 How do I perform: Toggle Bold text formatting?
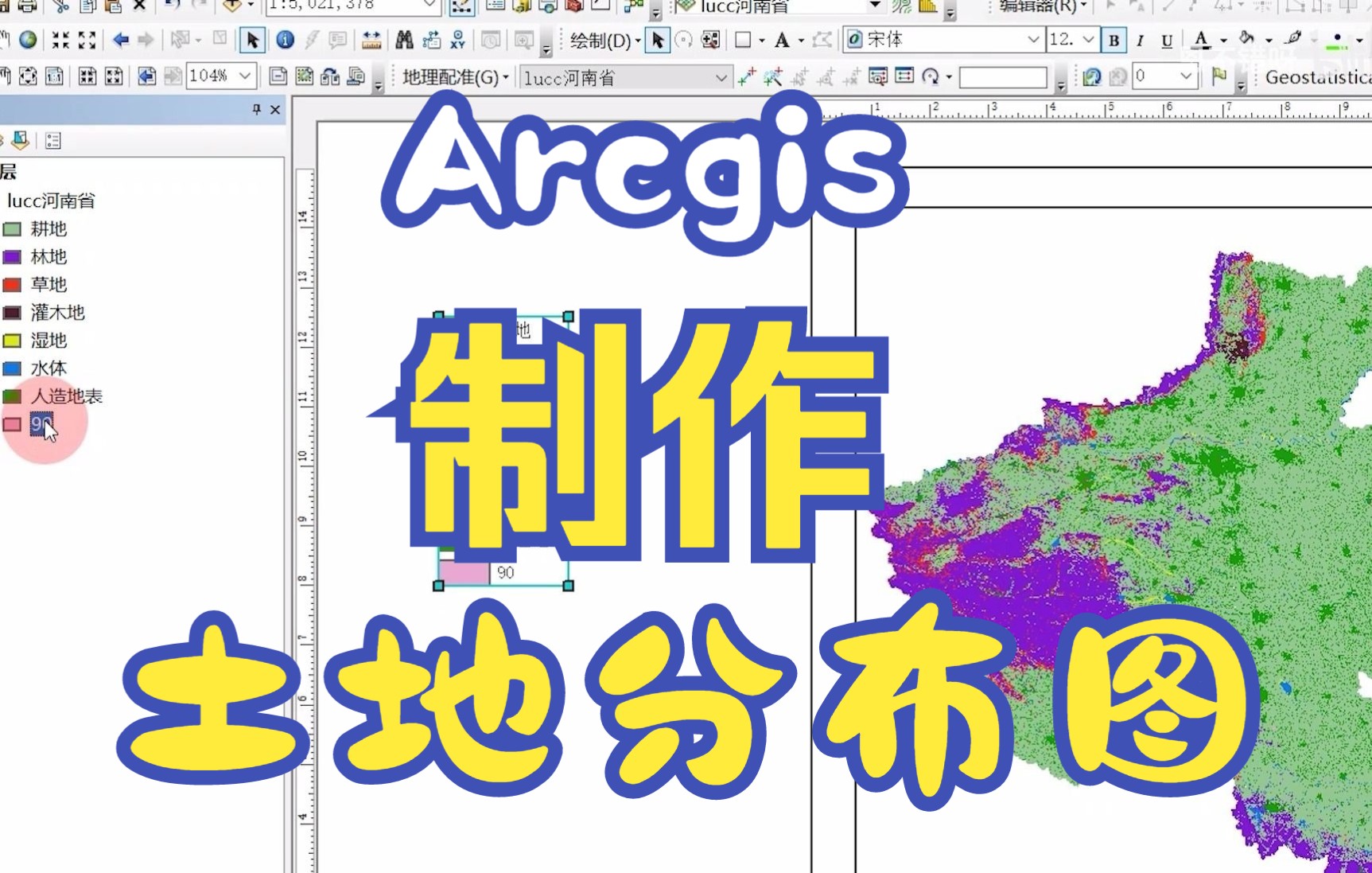(1114, 40)
